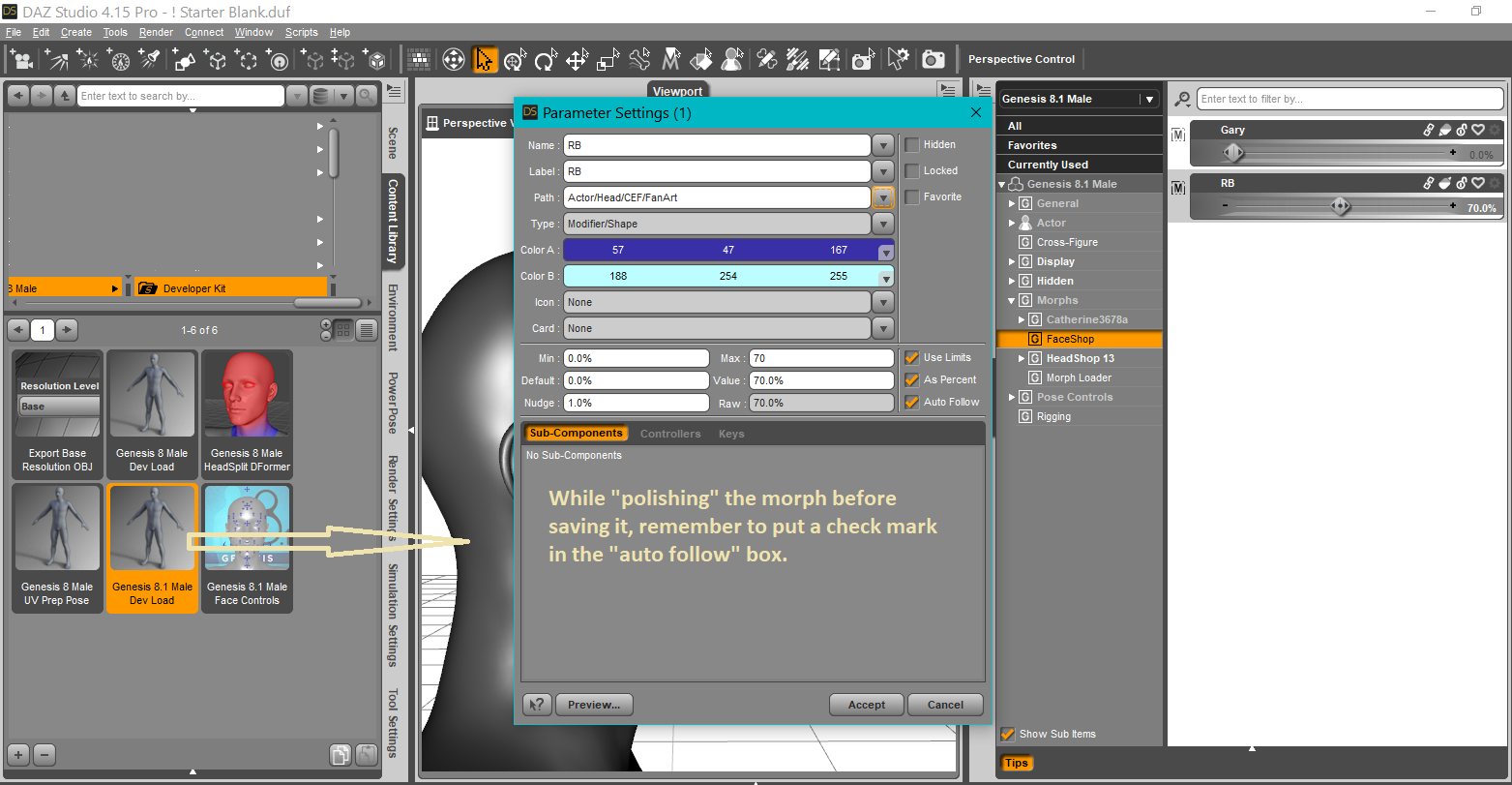This screenshot has height=785, width=1512.
Task: Click the Preview... button
Action: [594, 705]
